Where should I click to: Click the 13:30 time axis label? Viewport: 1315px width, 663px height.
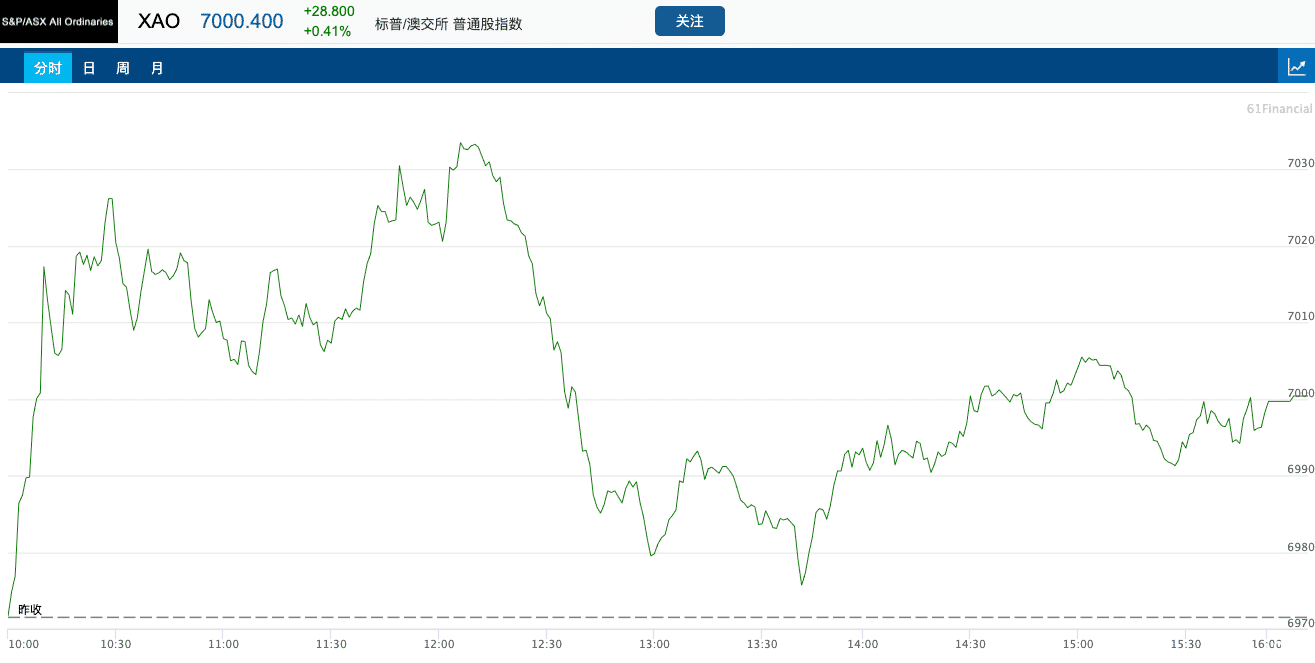tap(762, 645)
